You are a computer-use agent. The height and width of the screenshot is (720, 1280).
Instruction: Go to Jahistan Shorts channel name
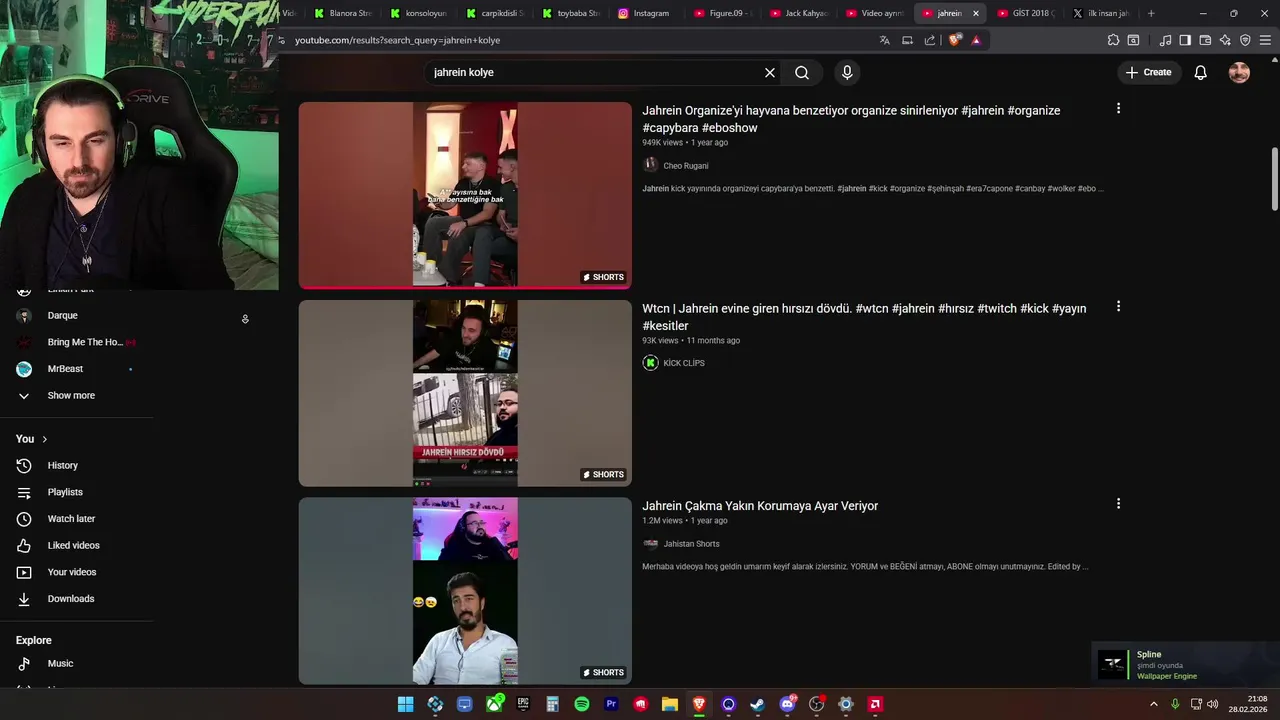pyautogui.click(x=691, y=544)
